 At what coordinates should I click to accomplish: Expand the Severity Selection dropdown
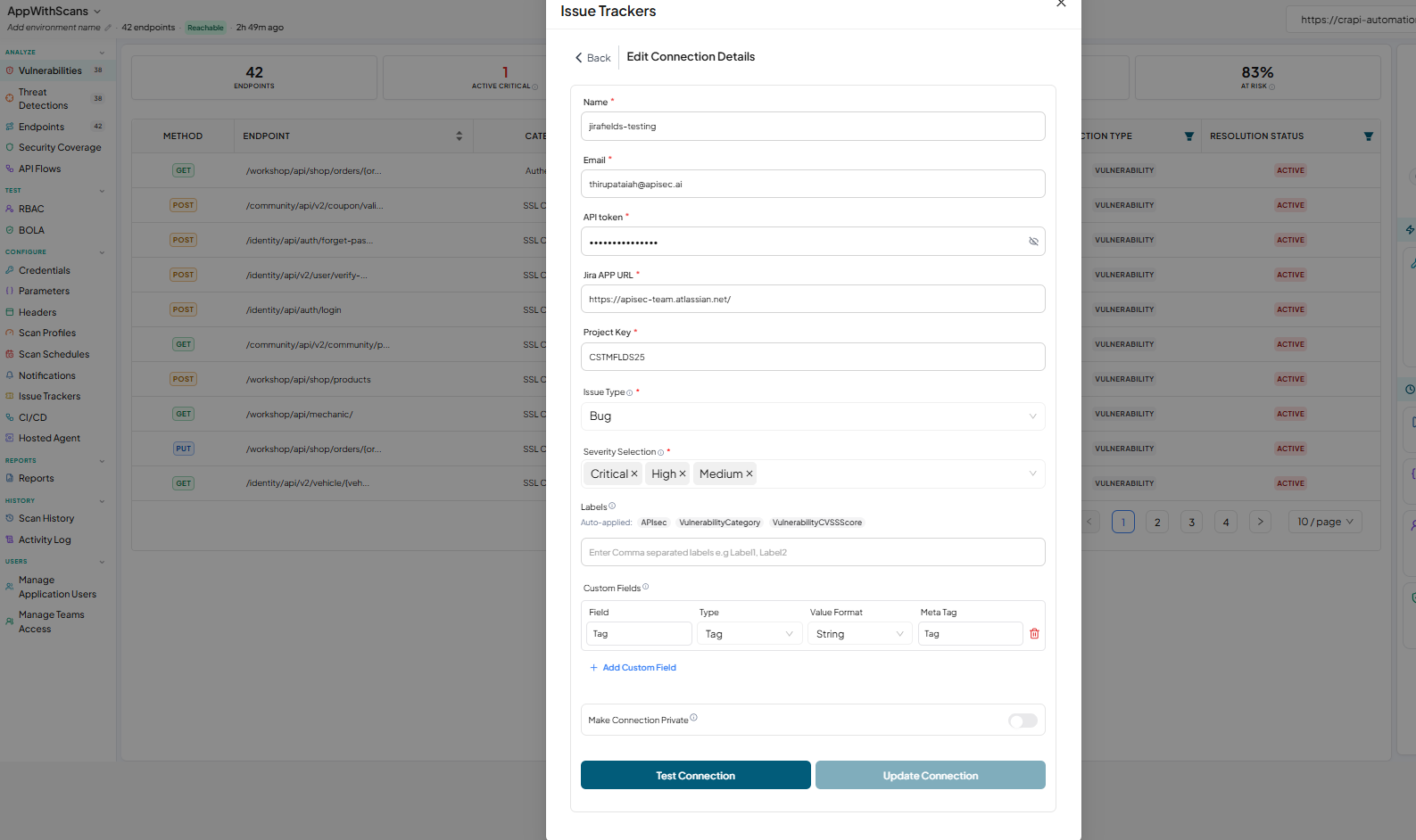click(x=1032, y=474)
